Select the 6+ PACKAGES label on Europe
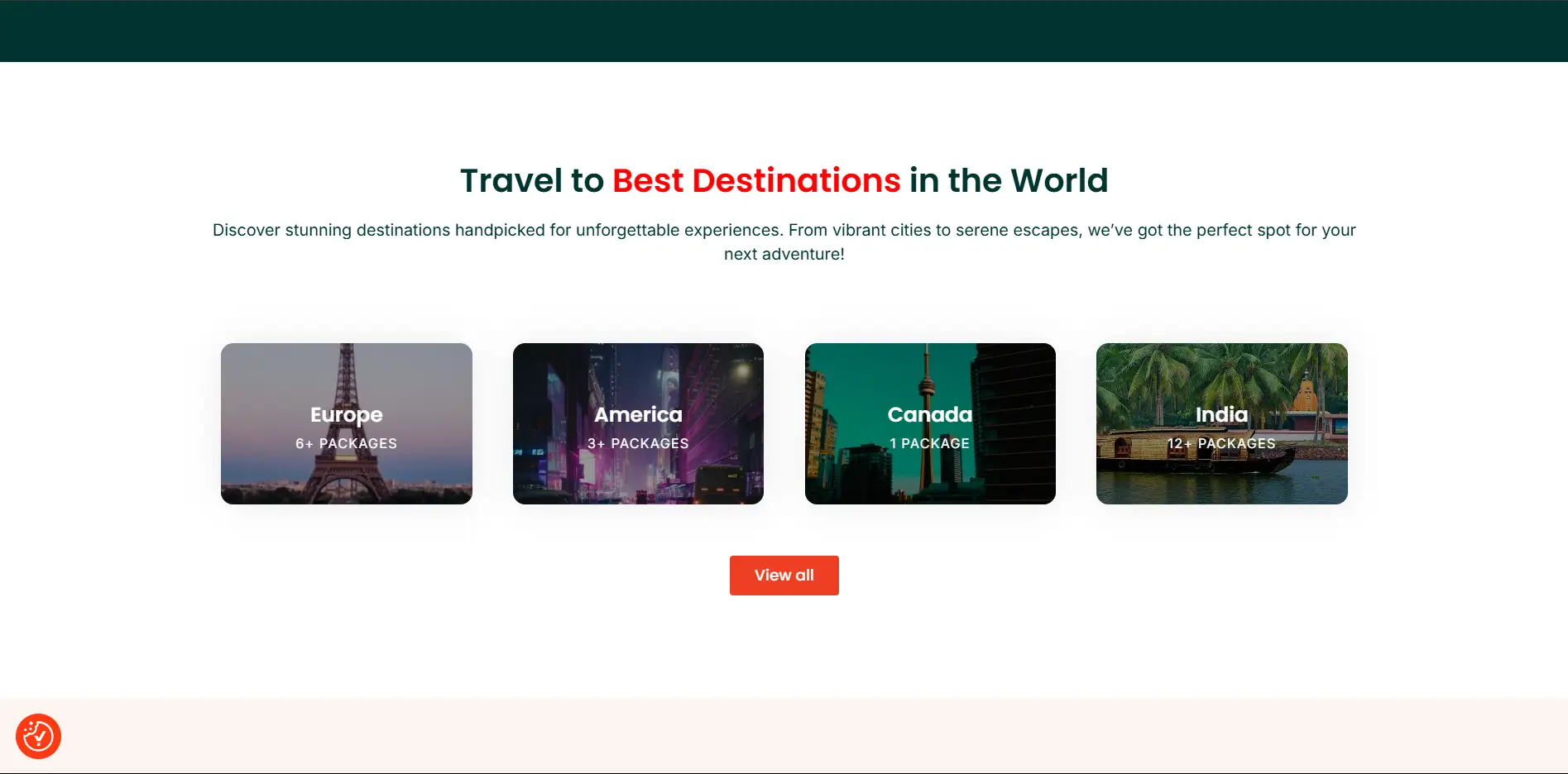Image resolution: width=1568 pixels, height=774 pixels. [346, 443]
